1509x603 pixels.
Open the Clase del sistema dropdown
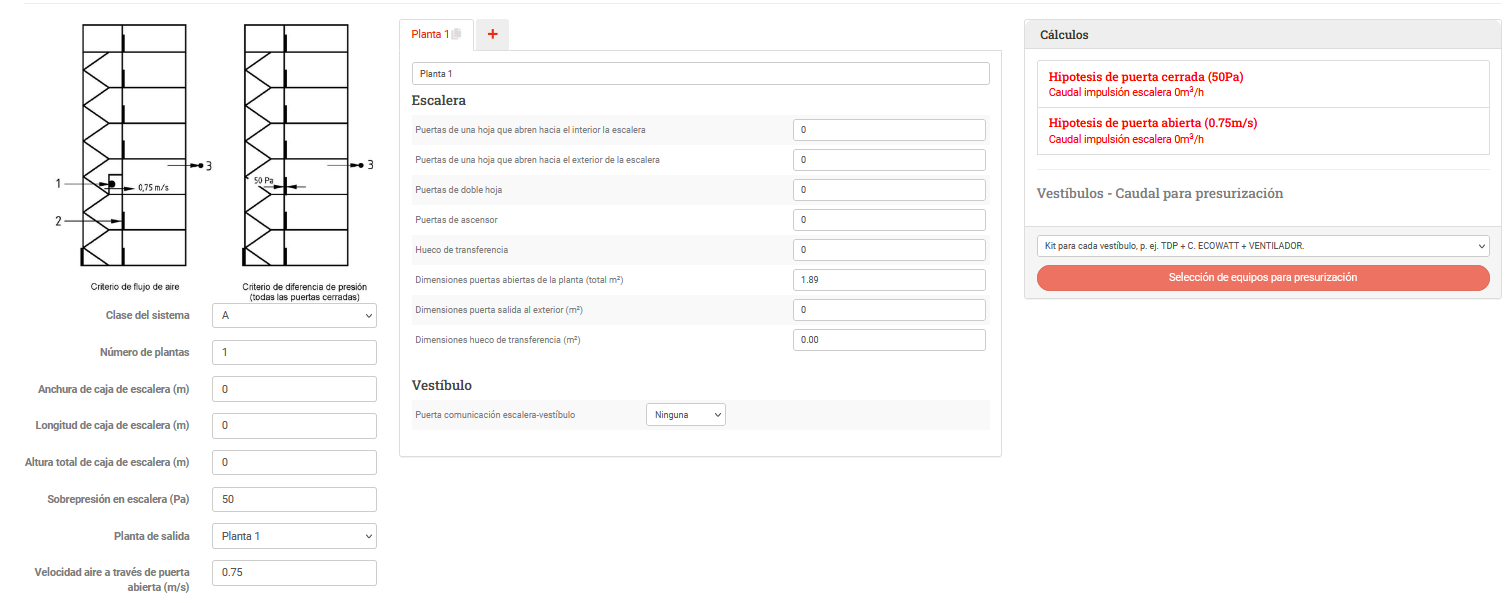tap(294, 316)
